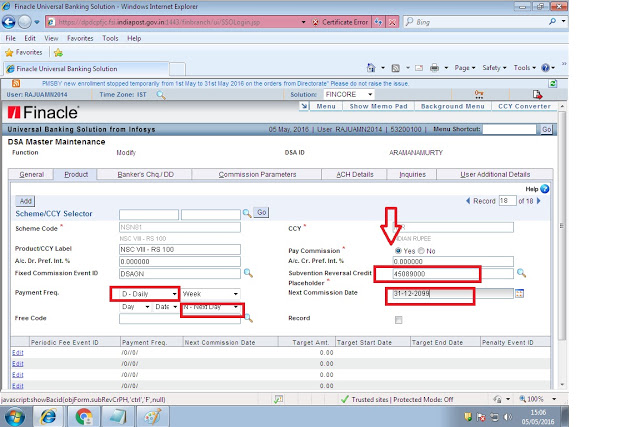Open the Tools menu in menu bar
The height and width of the screenshot is (427, 640).
[110, 38]
